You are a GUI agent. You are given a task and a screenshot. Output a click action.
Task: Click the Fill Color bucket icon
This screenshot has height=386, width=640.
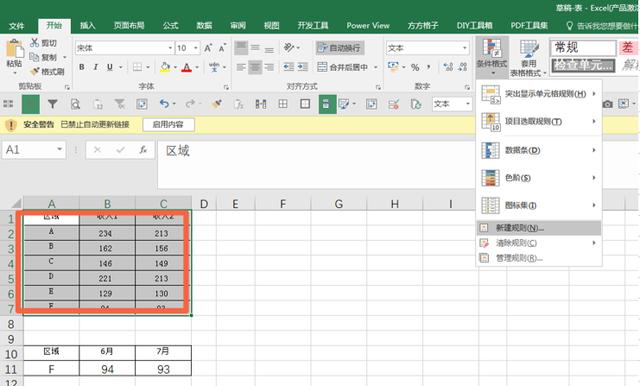(x=165, y=67)
